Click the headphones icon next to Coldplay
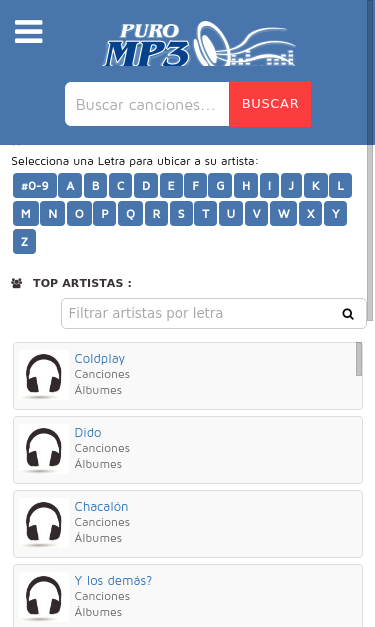Screen dimensions: 375x627 pos(44,375)
